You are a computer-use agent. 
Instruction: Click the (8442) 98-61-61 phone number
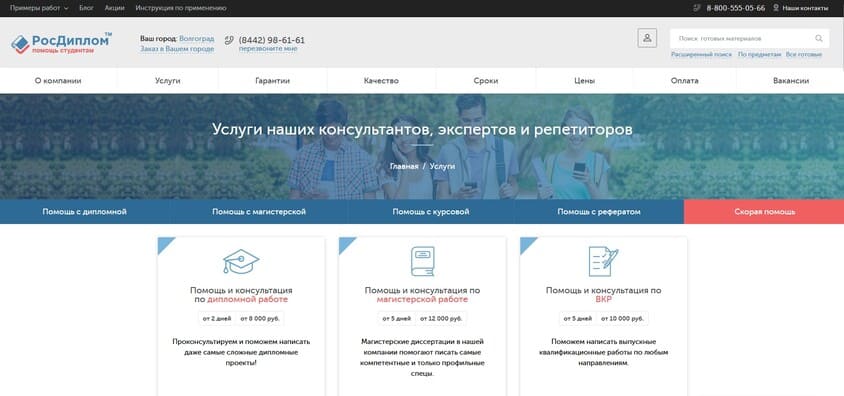(272, 40)
